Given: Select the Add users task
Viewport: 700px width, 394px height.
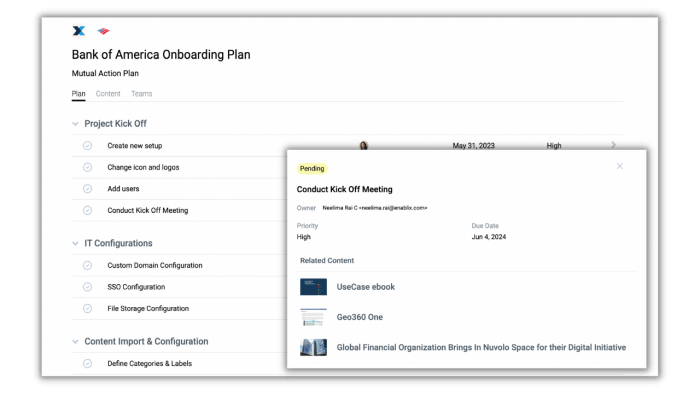Looking at the screenshot, I should (123, 189).
